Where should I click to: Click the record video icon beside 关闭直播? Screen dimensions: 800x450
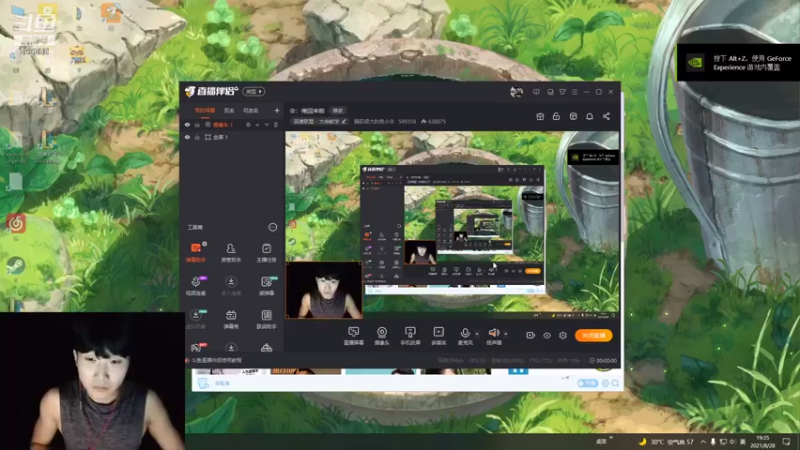[531, 335]
